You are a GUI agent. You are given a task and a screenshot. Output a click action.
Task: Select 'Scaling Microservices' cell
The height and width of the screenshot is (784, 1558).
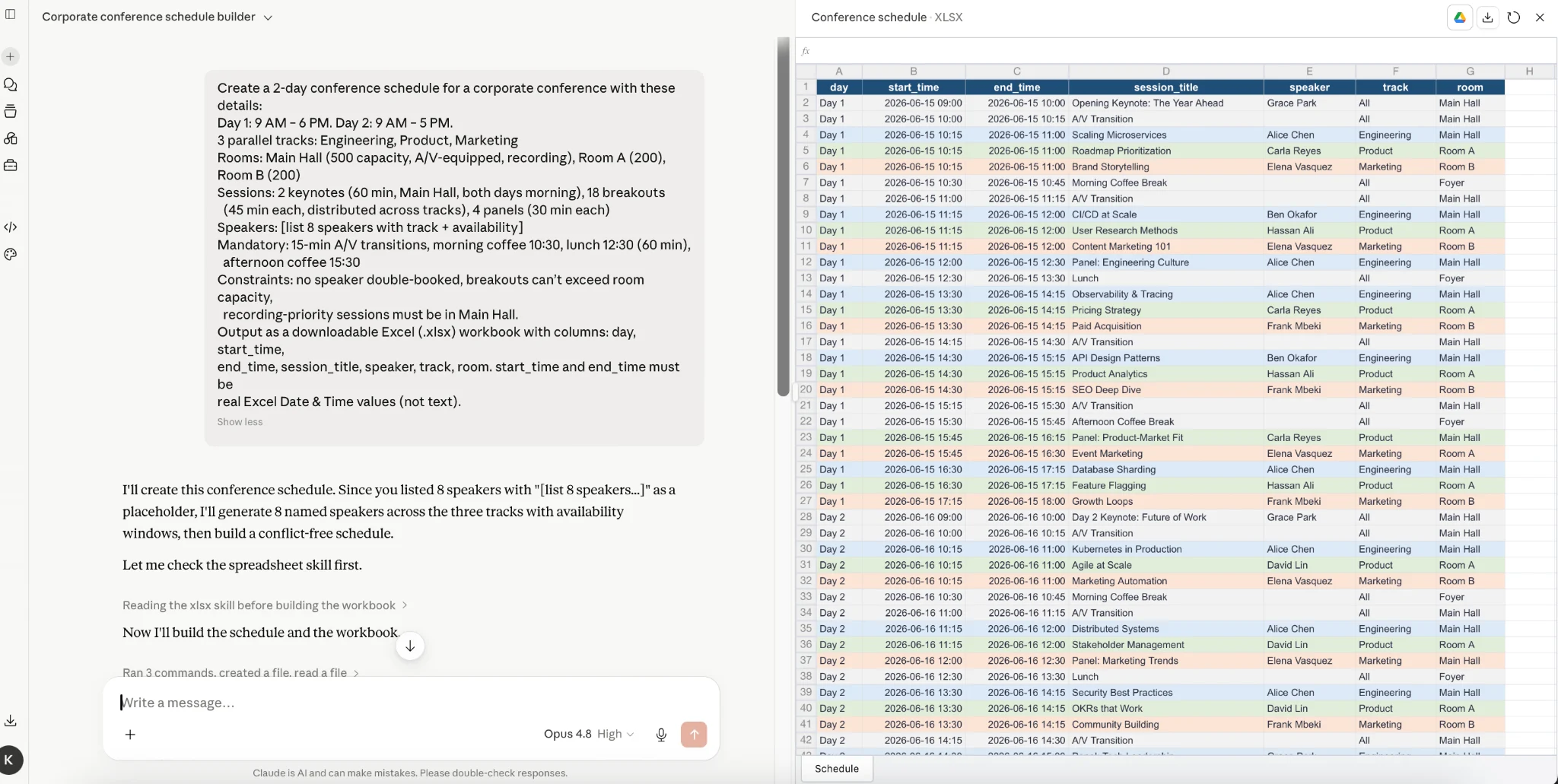pos(1165,135)
